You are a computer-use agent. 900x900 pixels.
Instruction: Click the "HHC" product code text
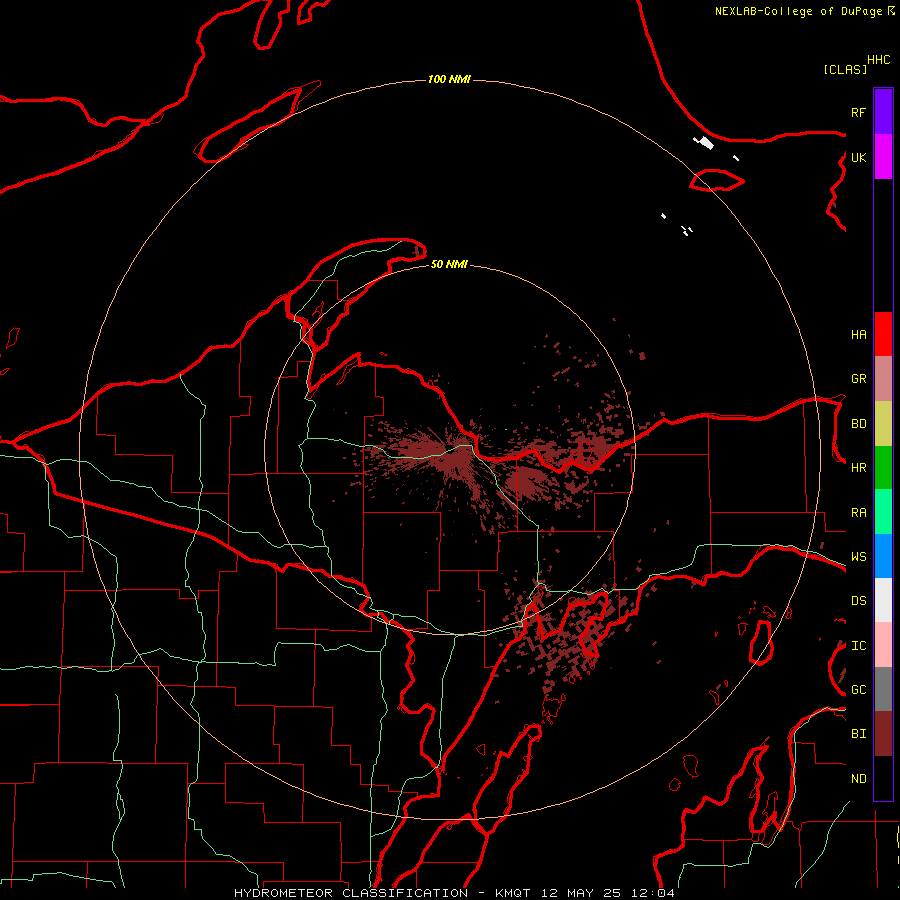[x=878, y=60]
